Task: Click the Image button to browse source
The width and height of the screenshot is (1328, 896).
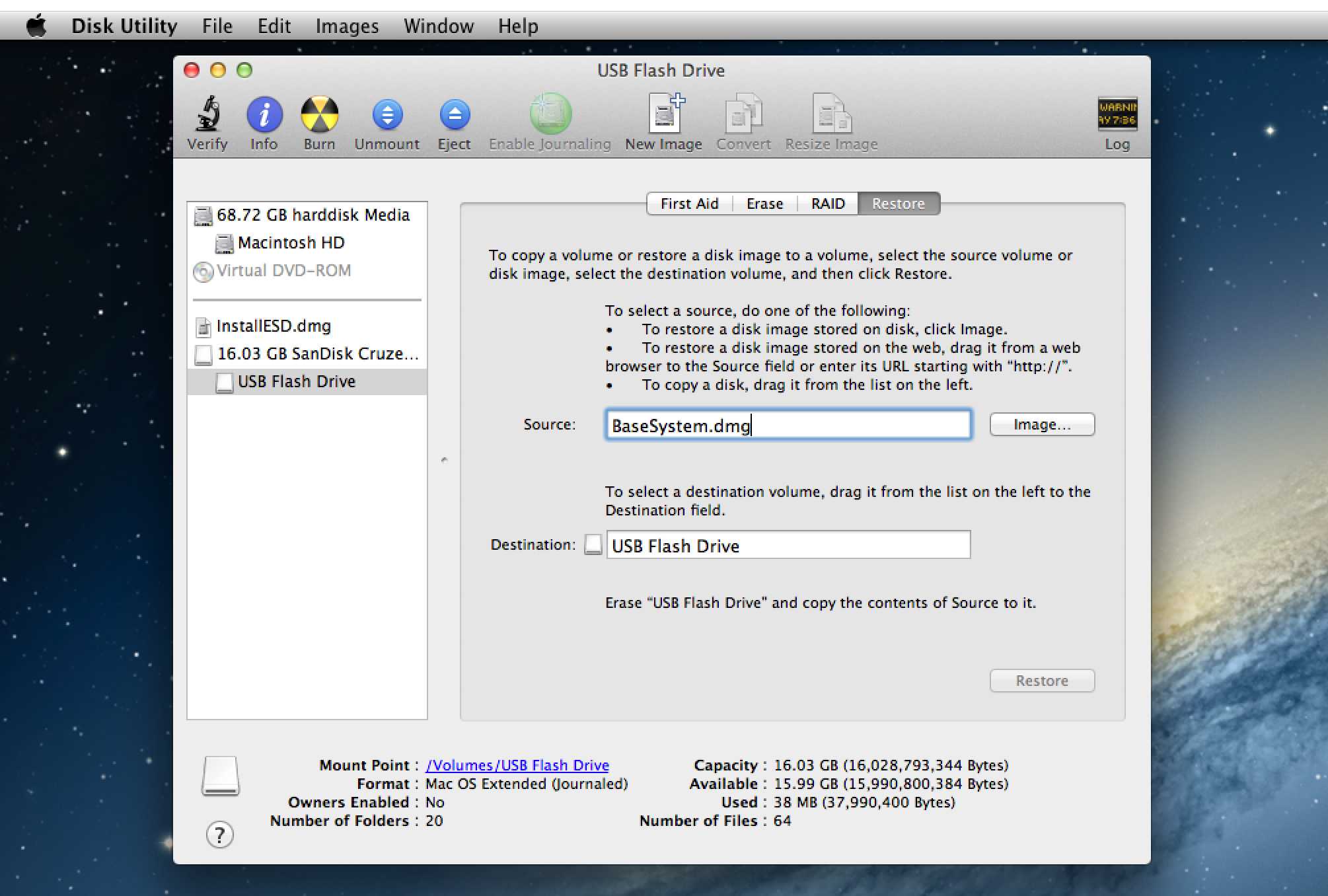Action: (x=1040, y=423)
